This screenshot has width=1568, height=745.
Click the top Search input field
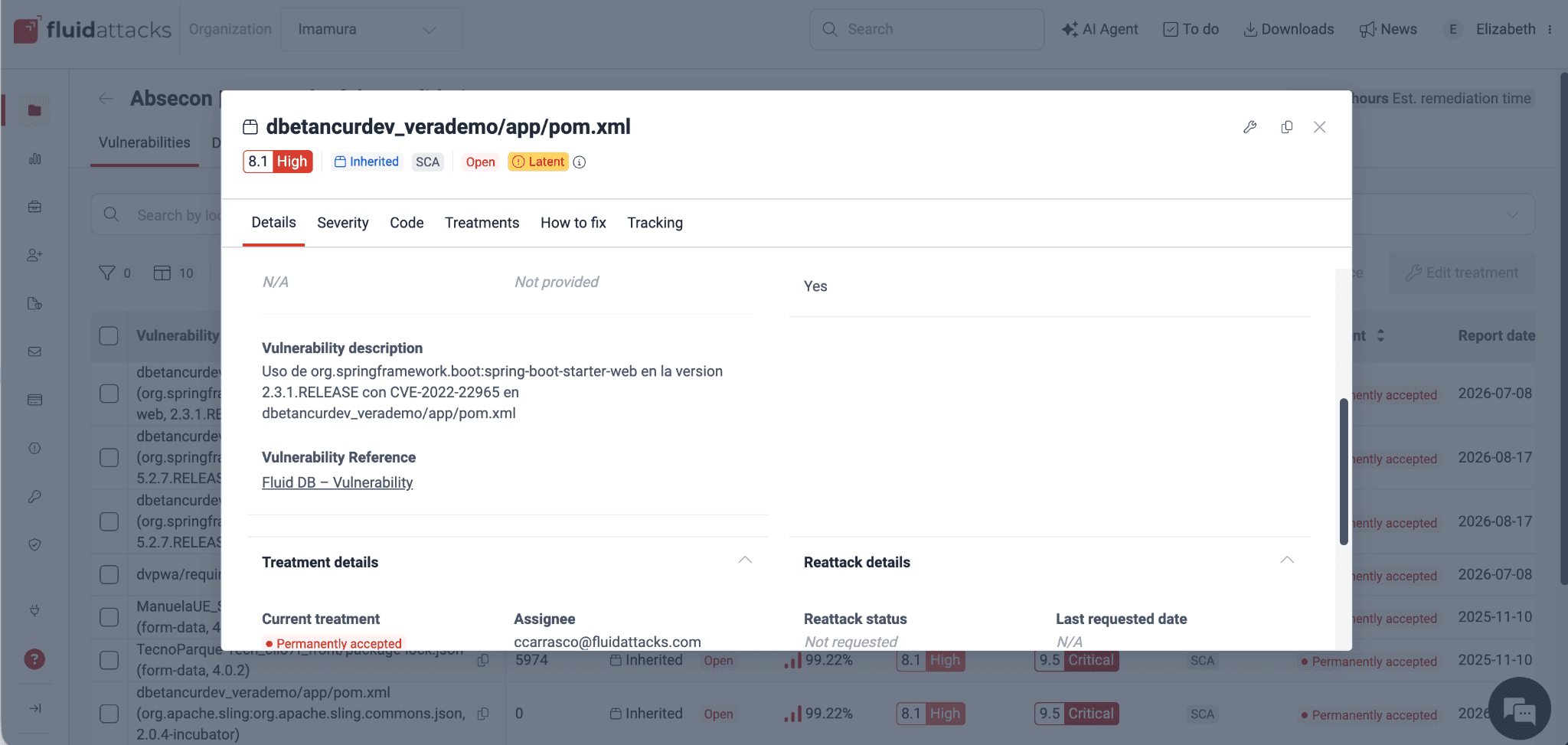[926, 29]
